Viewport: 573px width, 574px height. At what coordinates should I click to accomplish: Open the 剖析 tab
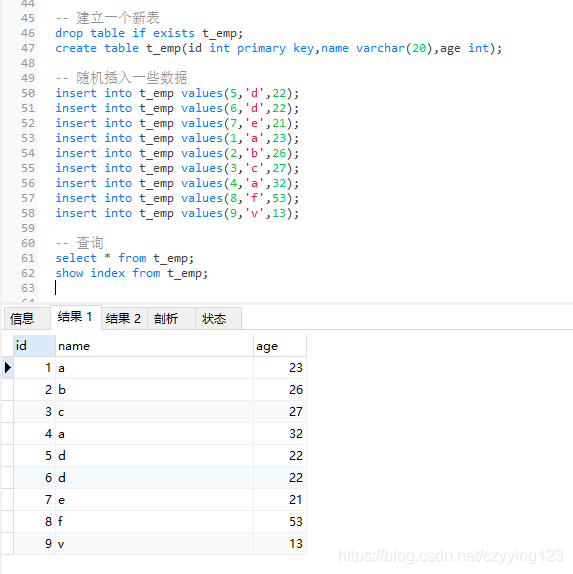pos(171,318)
